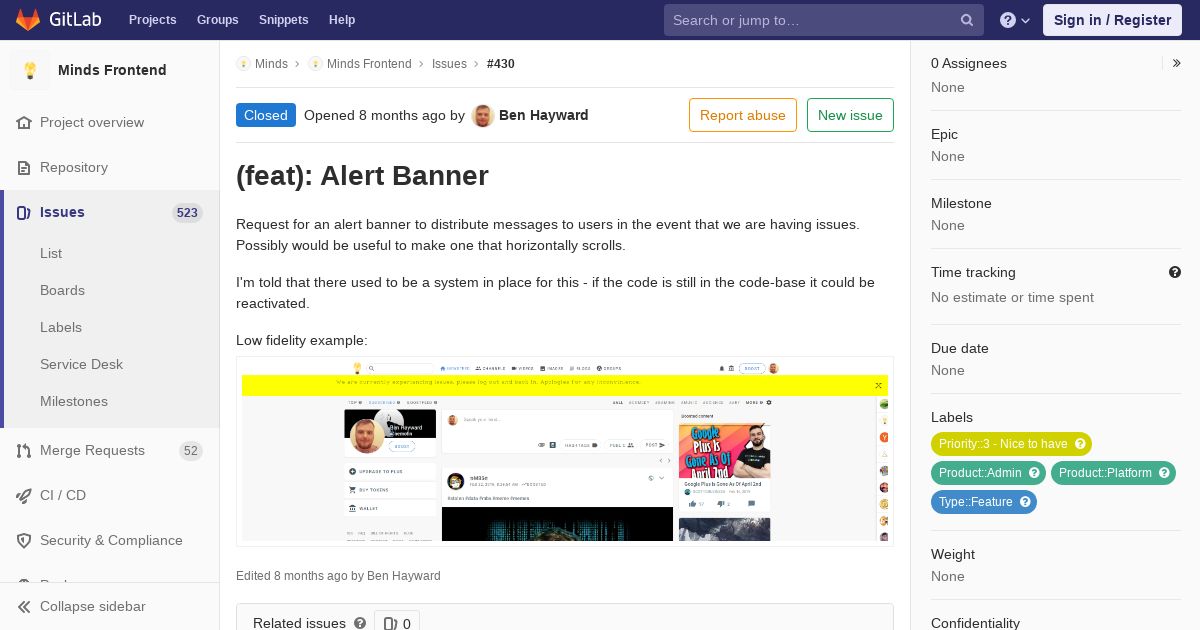
Task: Click the Issues sidebar icon
Action: coord(24,213)
